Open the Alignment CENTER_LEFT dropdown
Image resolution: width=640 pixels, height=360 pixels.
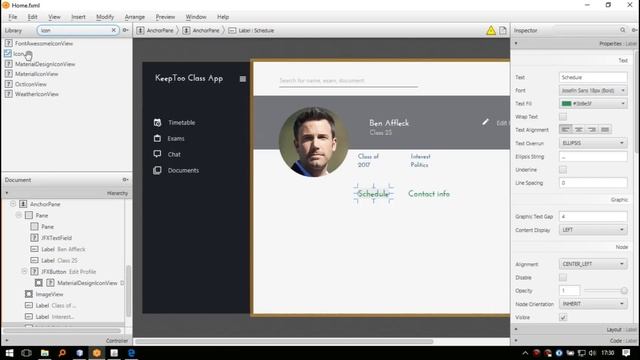[593, 264]
